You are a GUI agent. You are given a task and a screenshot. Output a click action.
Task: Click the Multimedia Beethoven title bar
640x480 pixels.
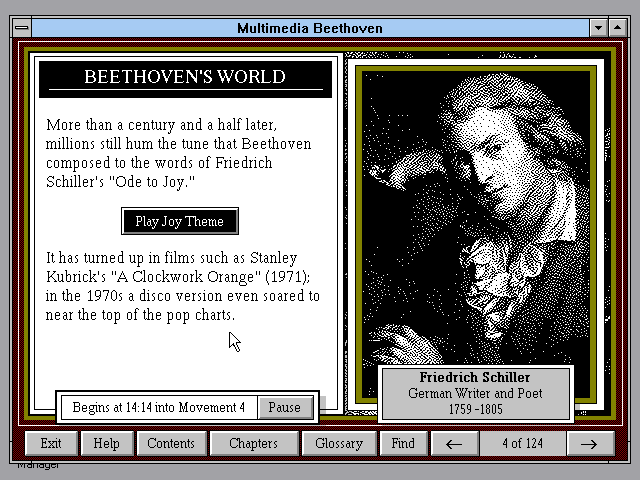[x=310, y=28]
